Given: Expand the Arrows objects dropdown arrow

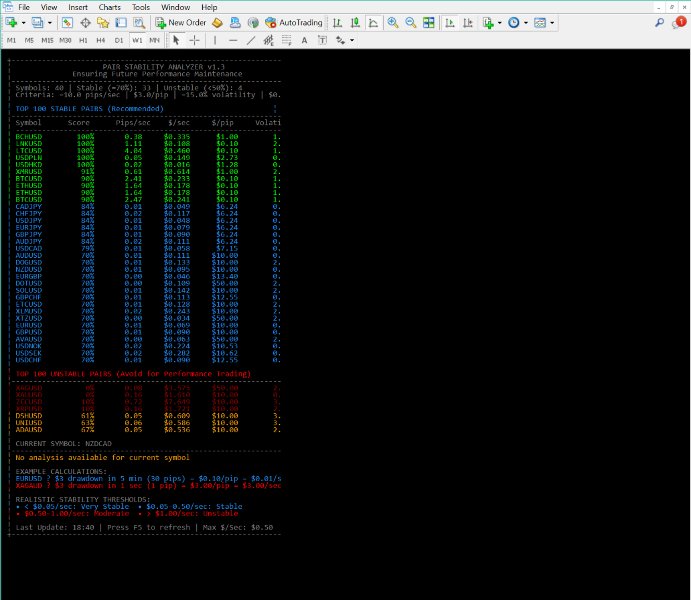Looking at the screenshot, I should pyautogui.click(x=352, y=40).
